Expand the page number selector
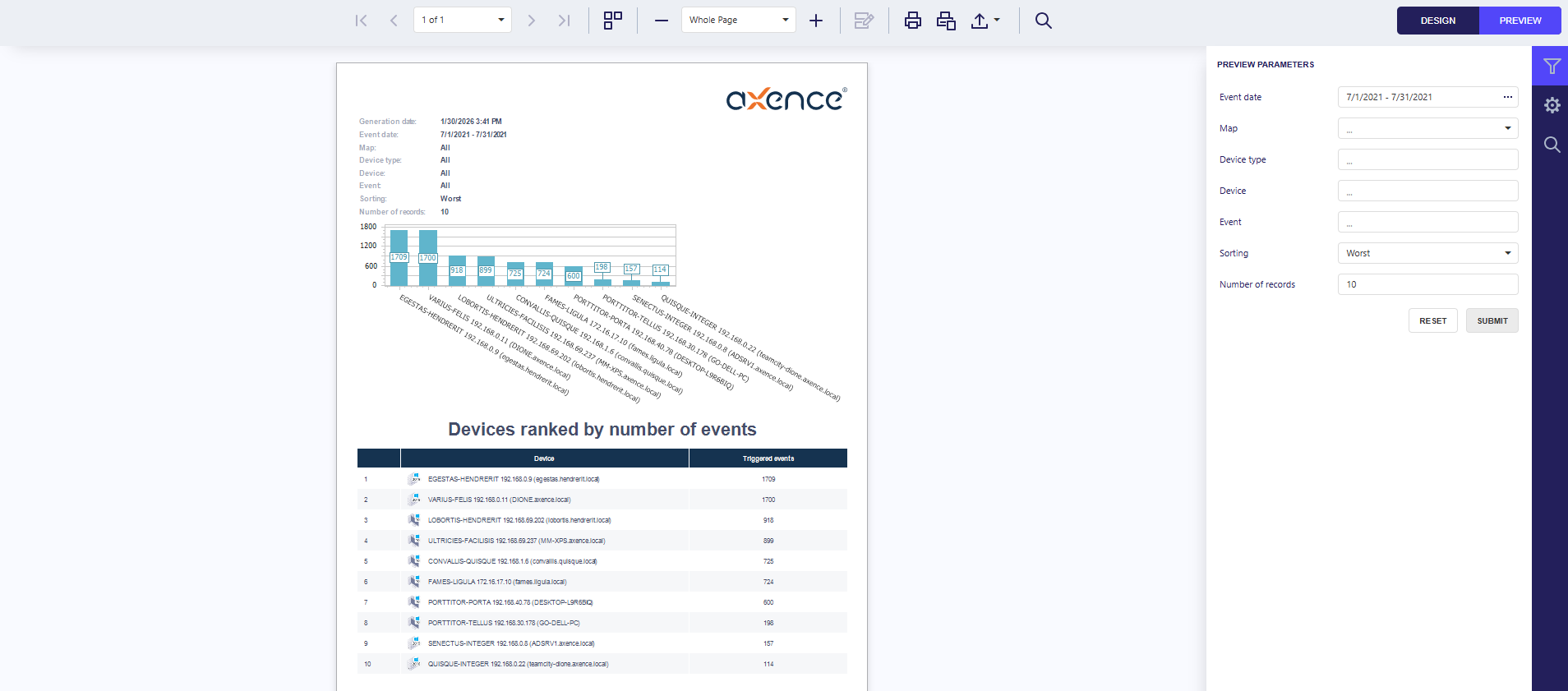1568x691 pixels. pyautogui.click(x=500, y=20)
